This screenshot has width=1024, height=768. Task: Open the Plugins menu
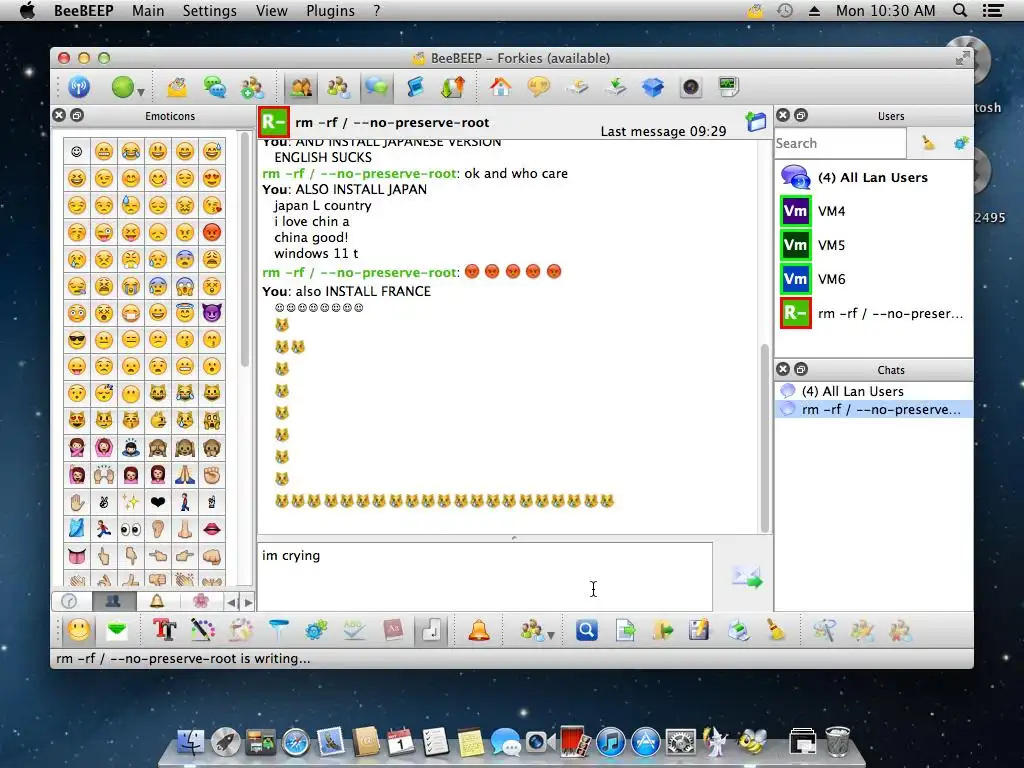[330, 10]
